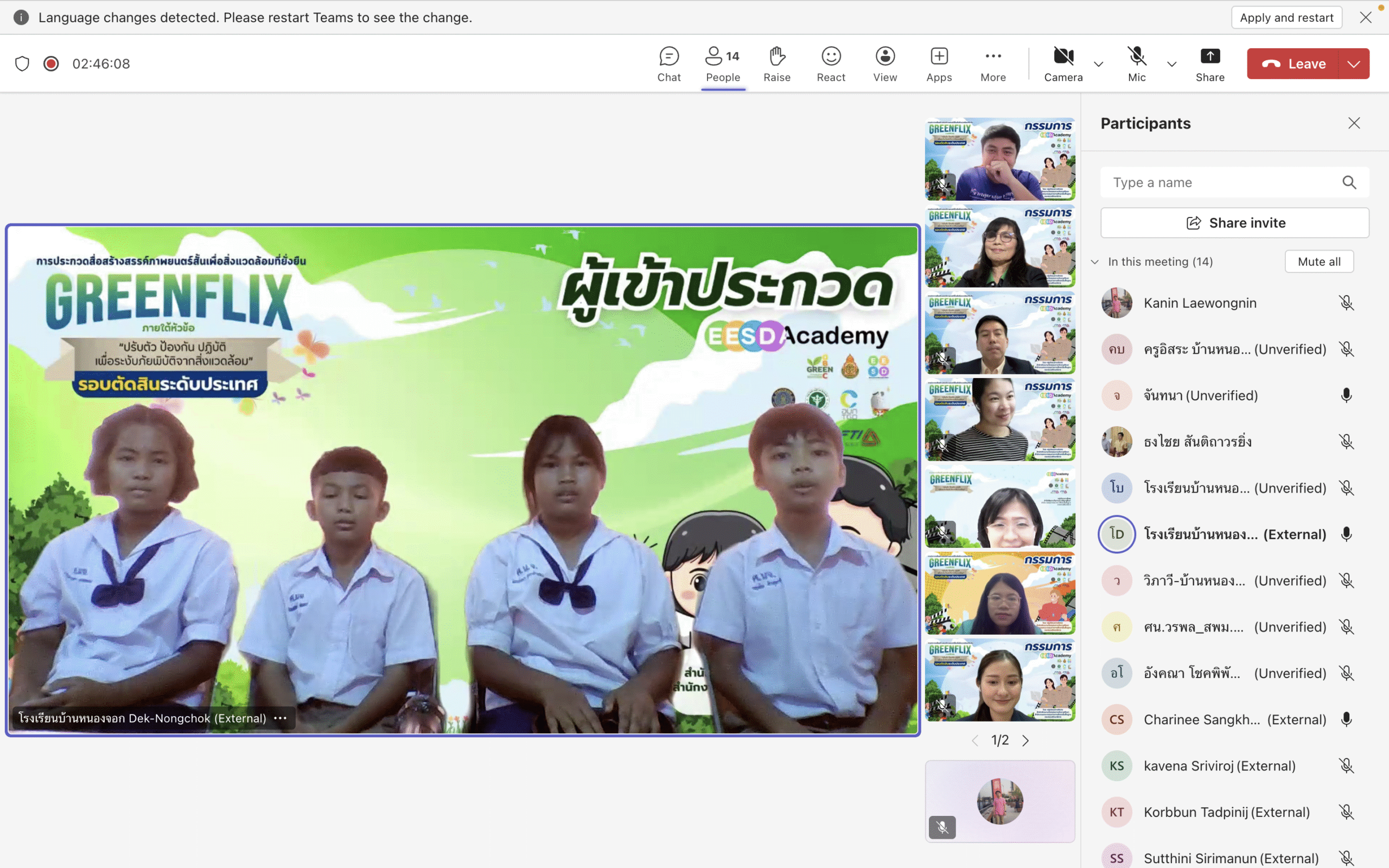Screen dimensions: 1389x868
Task: Open the Apps menu
Action: (939, 63)
